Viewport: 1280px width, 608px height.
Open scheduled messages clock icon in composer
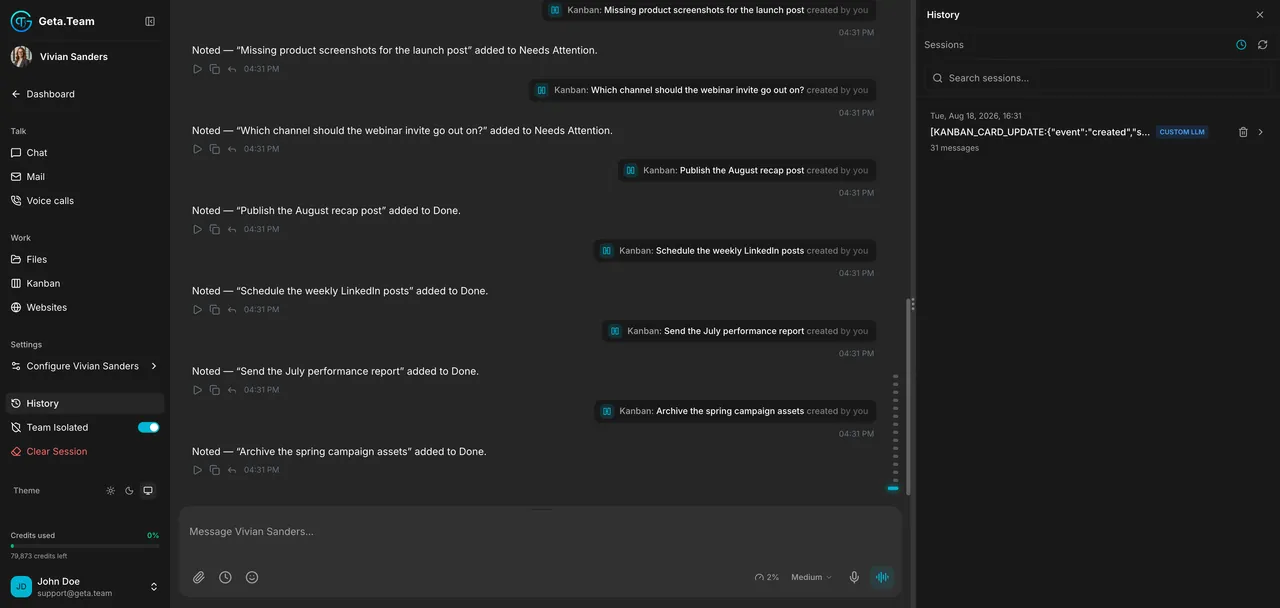pos(225,577)
